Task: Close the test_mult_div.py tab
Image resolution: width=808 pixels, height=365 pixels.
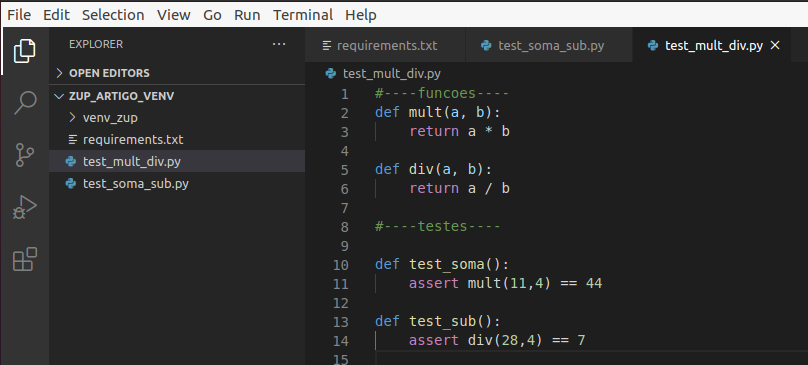Action: point(775,45)
